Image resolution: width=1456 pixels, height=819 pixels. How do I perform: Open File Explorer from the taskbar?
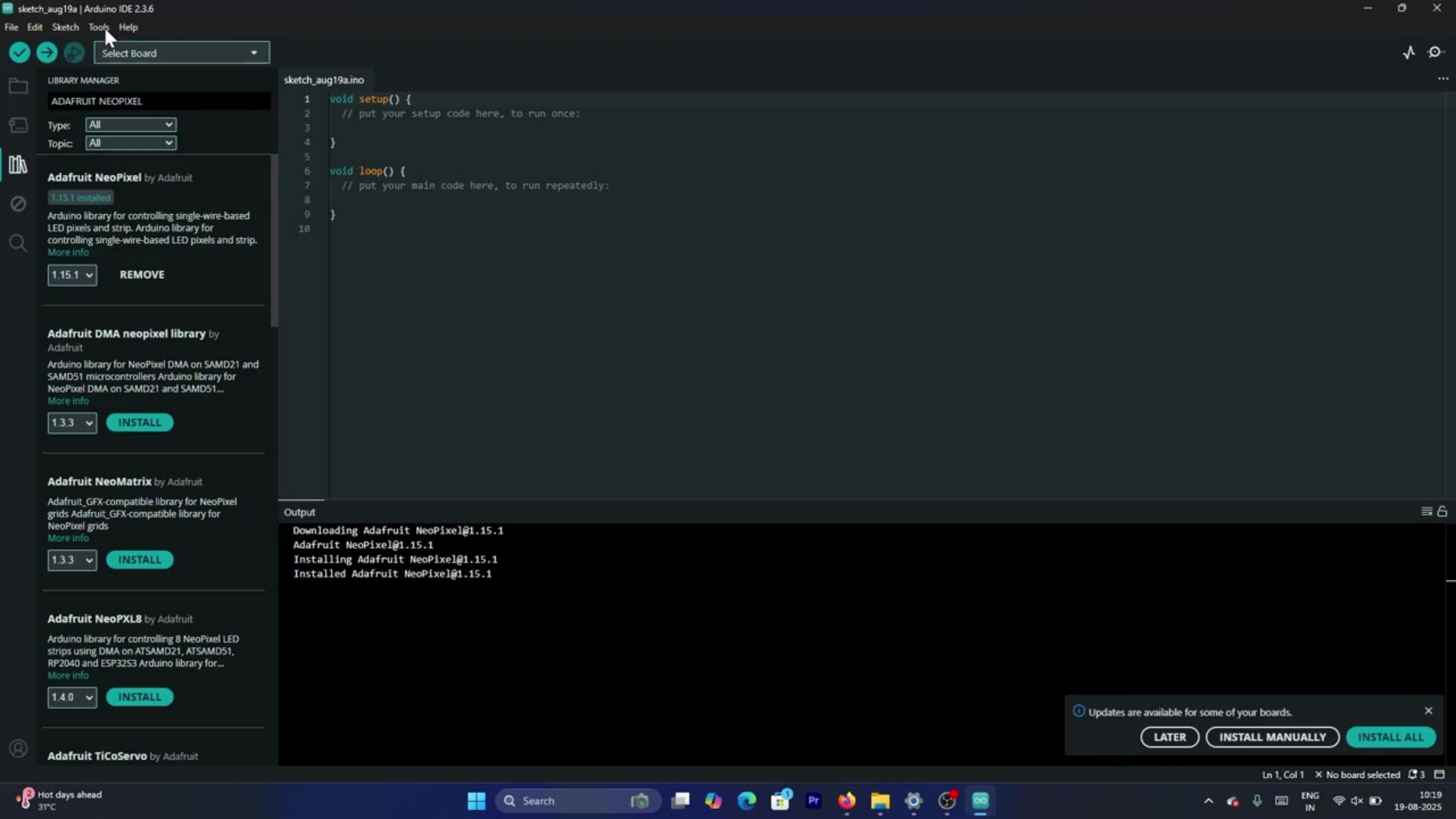tap(880, 801)
